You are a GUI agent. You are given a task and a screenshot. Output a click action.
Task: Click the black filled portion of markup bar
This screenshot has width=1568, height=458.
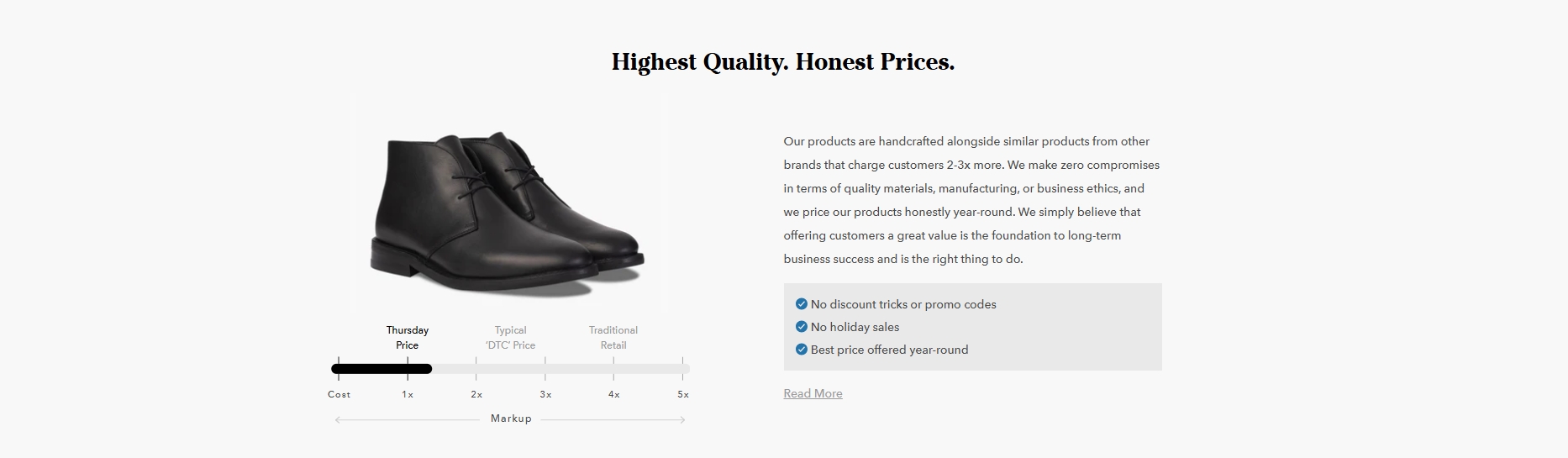[x=381, y=368]
